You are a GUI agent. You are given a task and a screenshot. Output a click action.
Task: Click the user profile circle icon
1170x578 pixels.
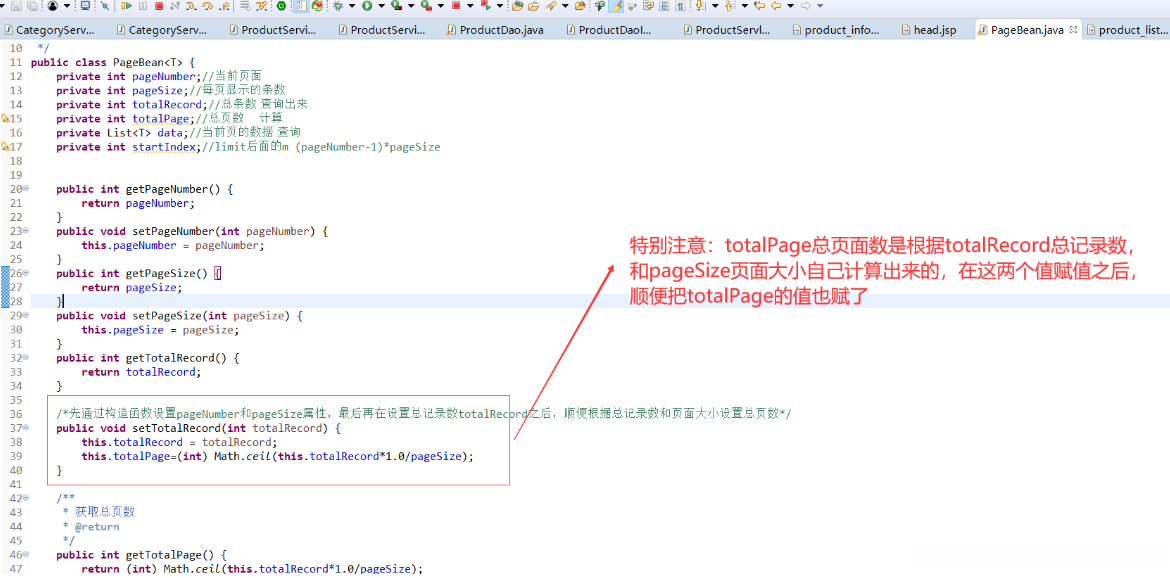tap(53, 6)
